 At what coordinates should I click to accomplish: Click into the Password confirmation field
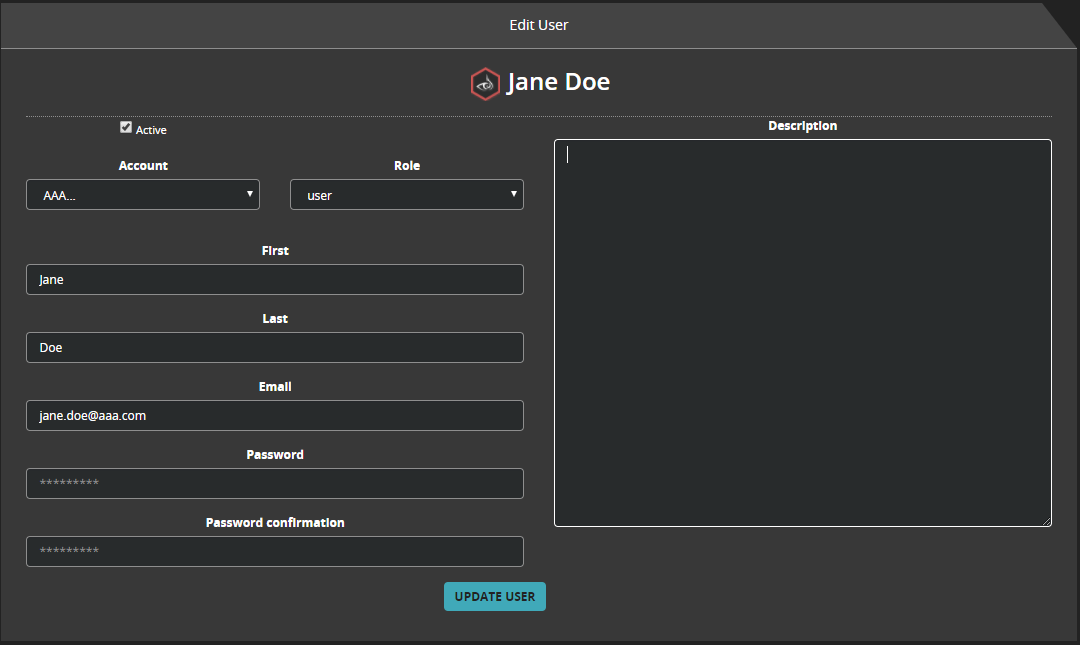coord(275,552)
